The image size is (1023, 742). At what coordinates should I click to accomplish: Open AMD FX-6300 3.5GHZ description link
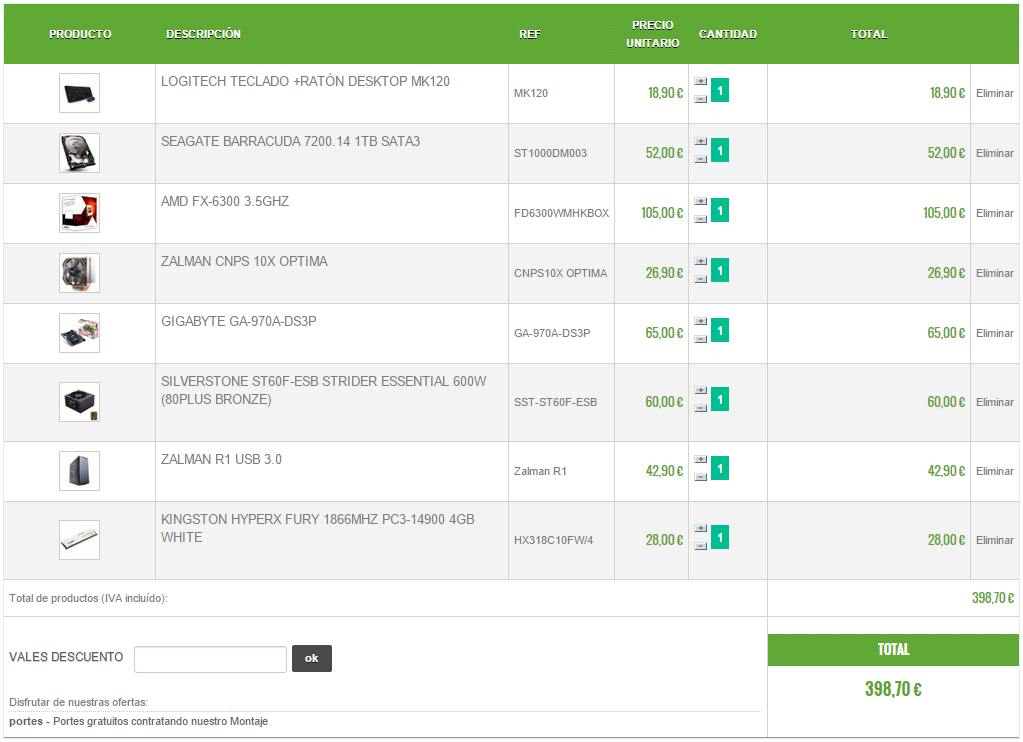[225, 202]
